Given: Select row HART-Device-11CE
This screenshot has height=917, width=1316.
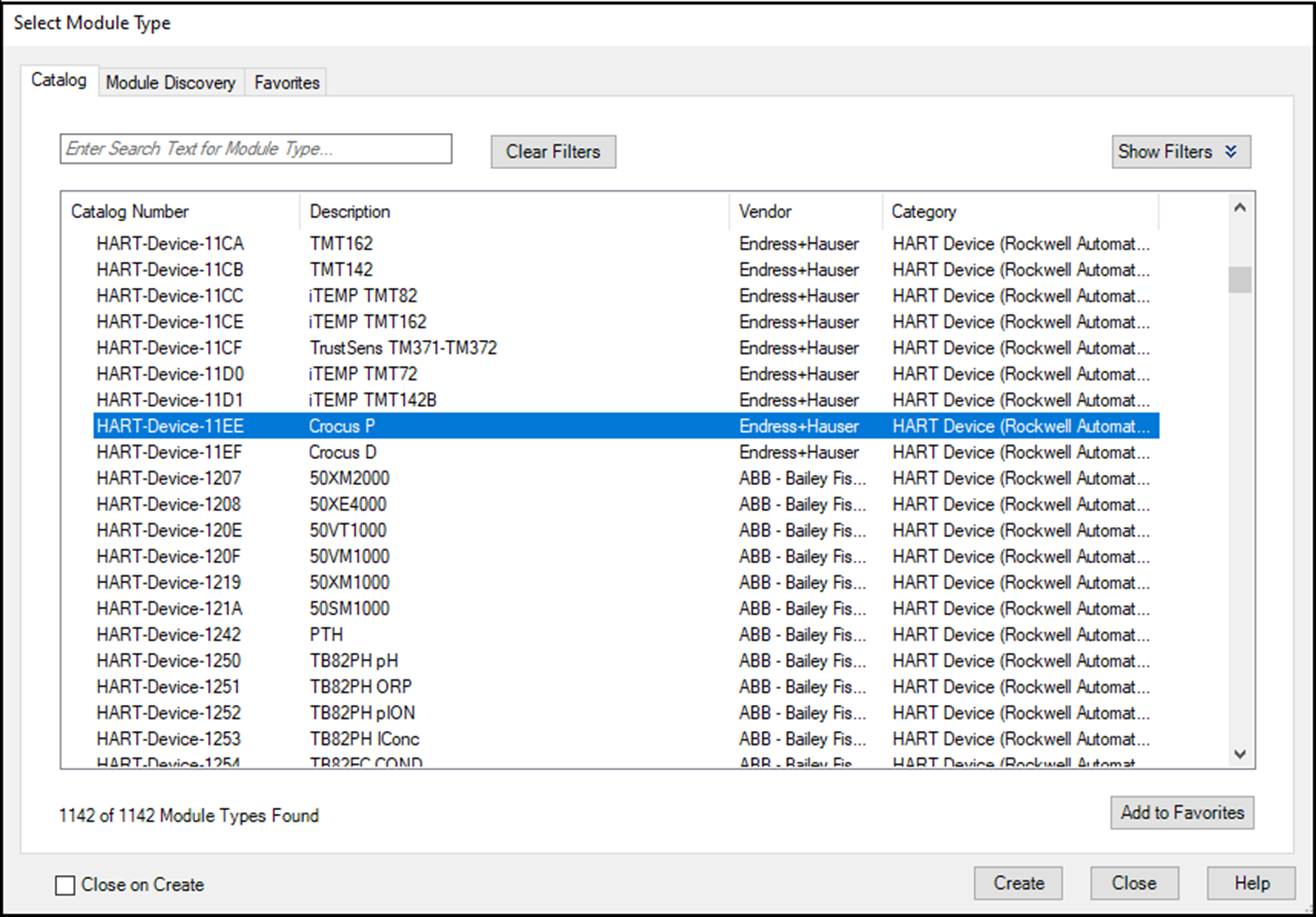Looking at the screenshot, I should [626, 322].
